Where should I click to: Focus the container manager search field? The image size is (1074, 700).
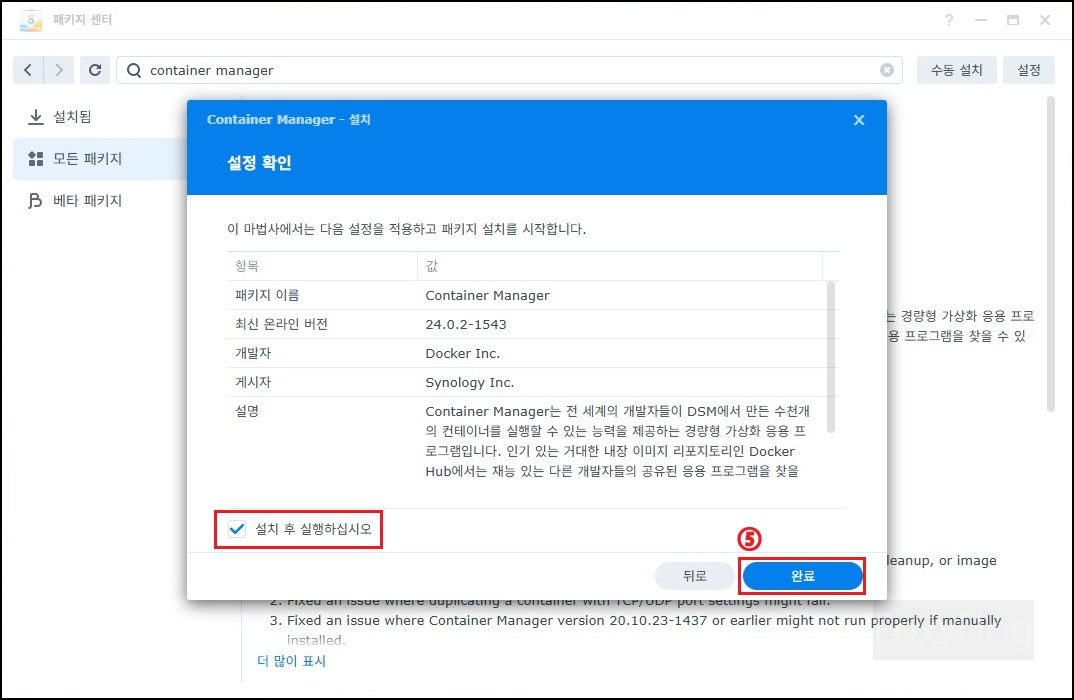click(509, 70)
